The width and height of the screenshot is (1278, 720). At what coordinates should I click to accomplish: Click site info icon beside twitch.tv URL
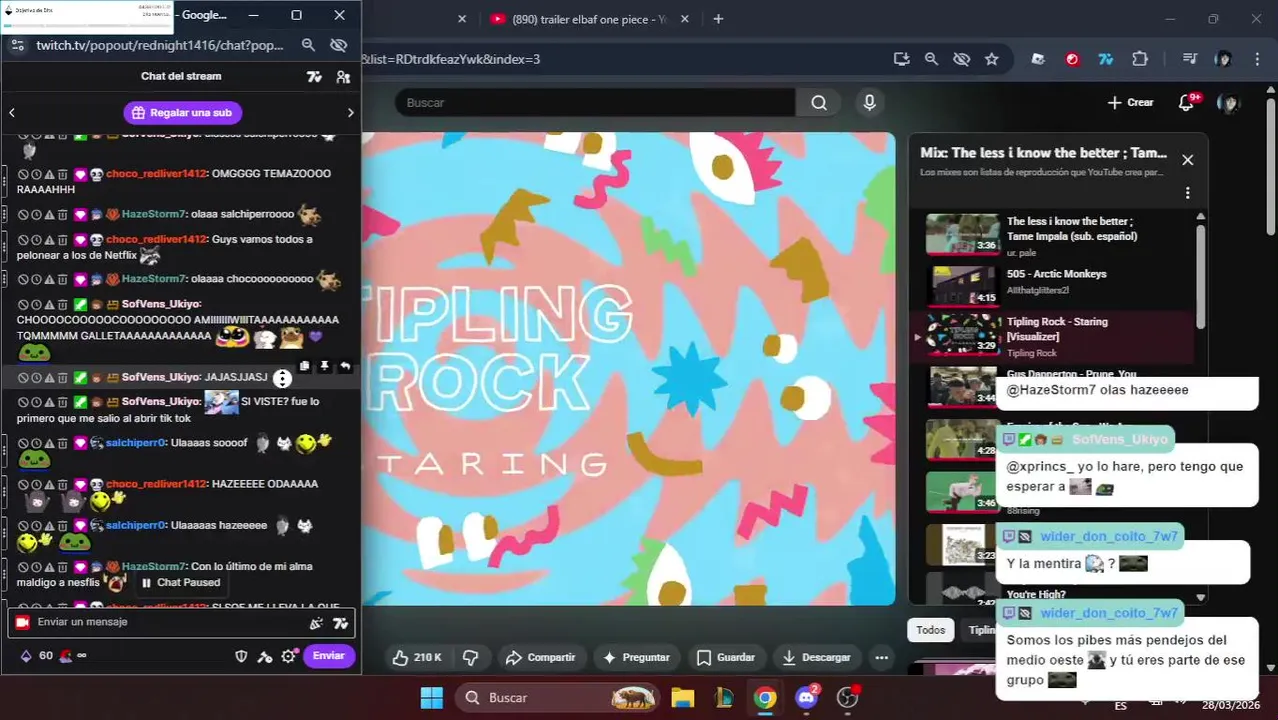[x=17, y=45]
